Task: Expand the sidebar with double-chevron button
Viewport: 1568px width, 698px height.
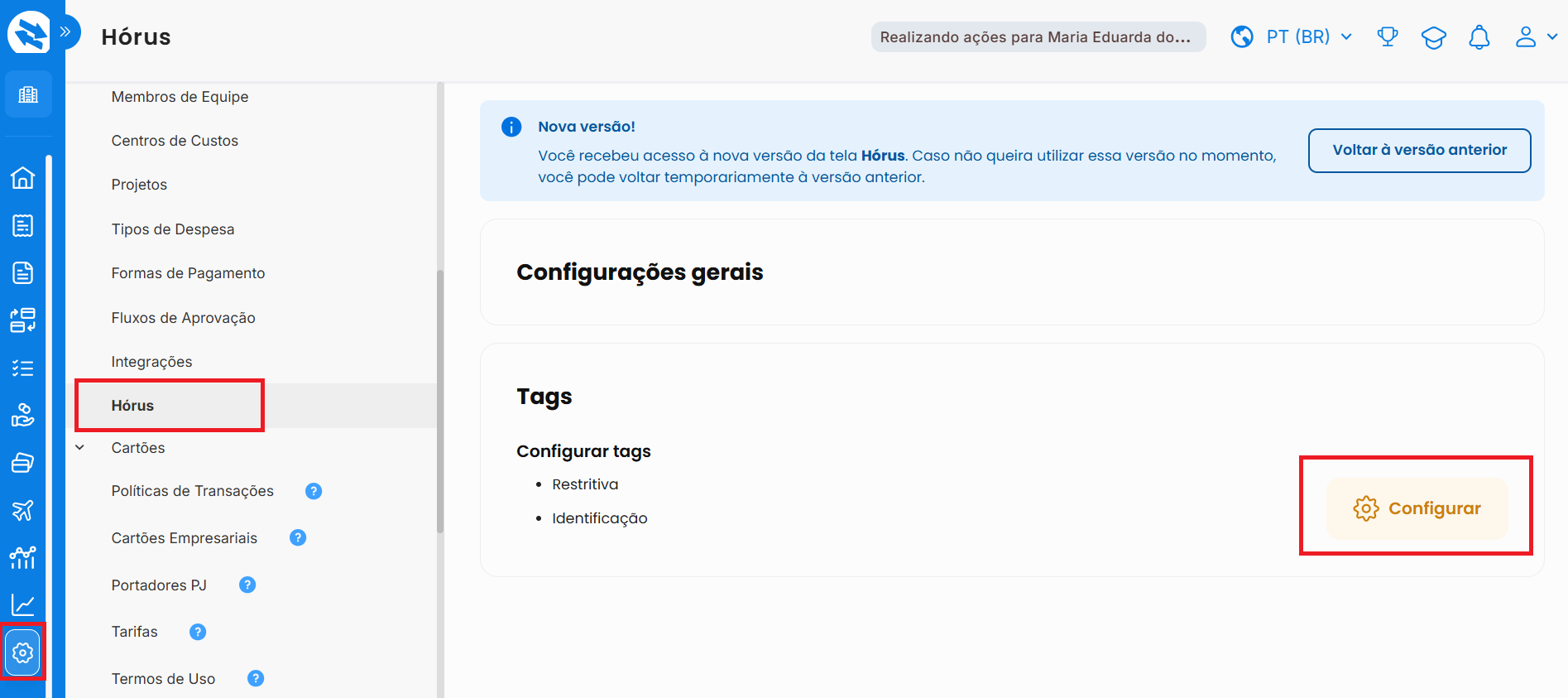Action: (66, 32)
